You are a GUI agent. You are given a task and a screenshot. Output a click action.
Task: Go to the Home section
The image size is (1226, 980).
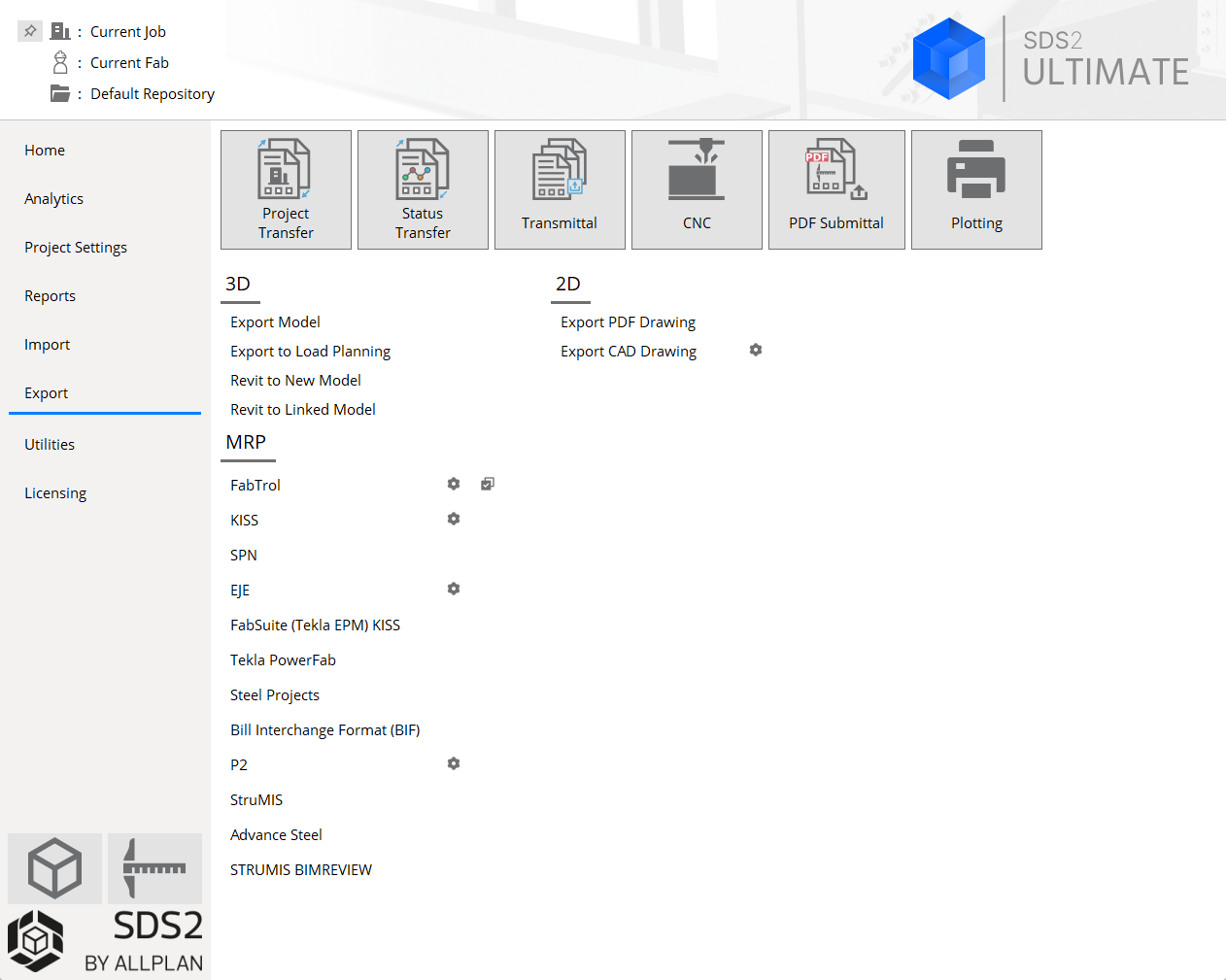point(45,151)
